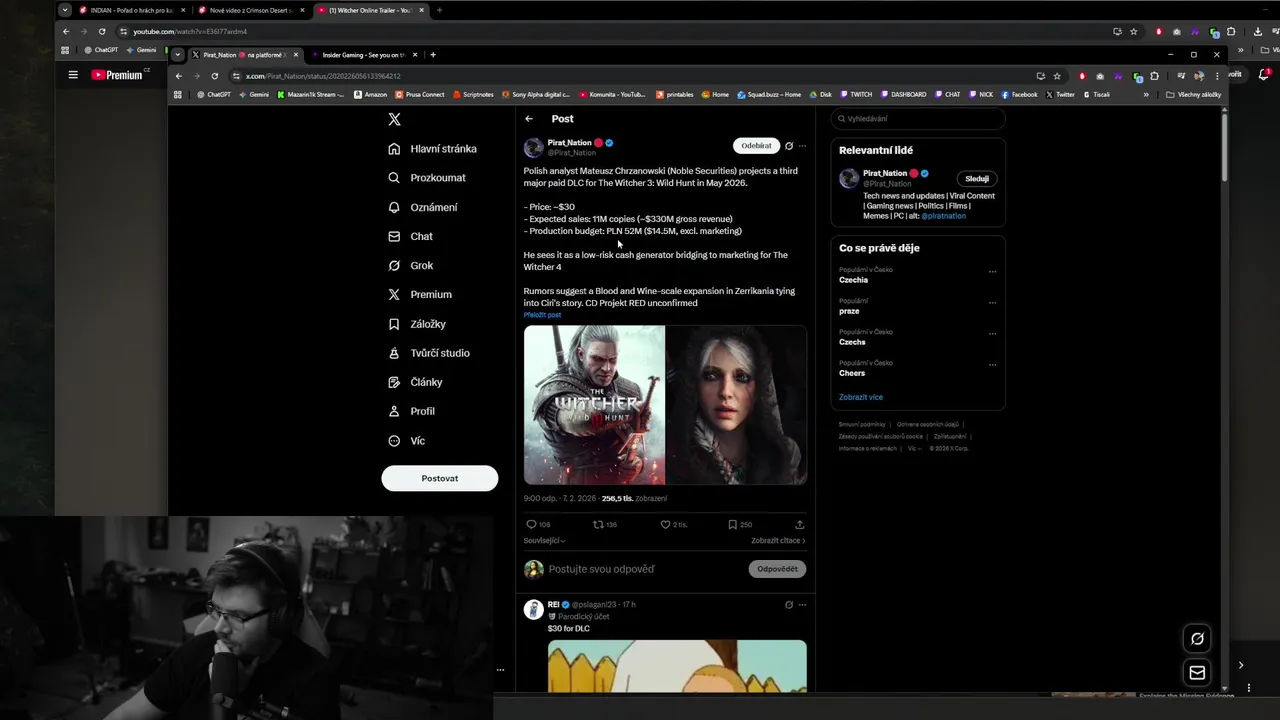The width and height of the screenshot is (1280, 720).
Task: Open the X logo home icon
Action: coord(394,119)
